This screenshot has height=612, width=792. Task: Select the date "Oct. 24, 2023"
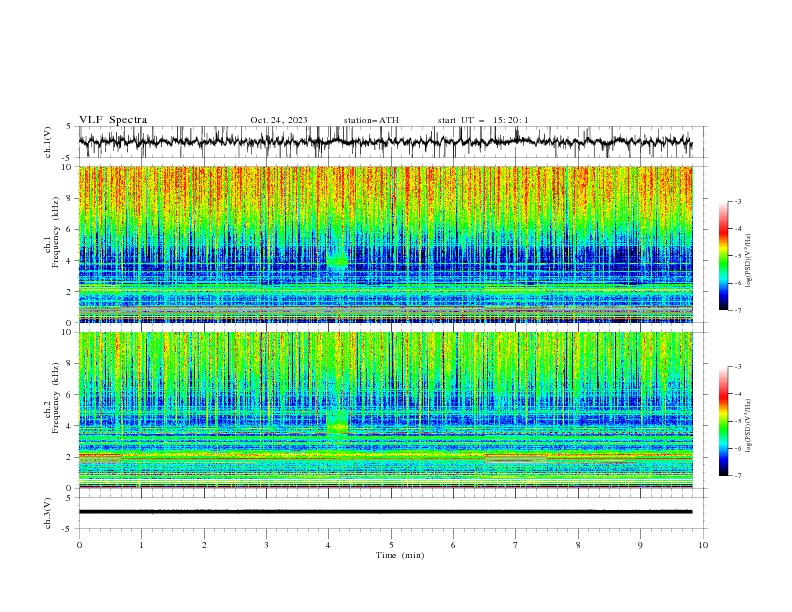pos(279,120)
